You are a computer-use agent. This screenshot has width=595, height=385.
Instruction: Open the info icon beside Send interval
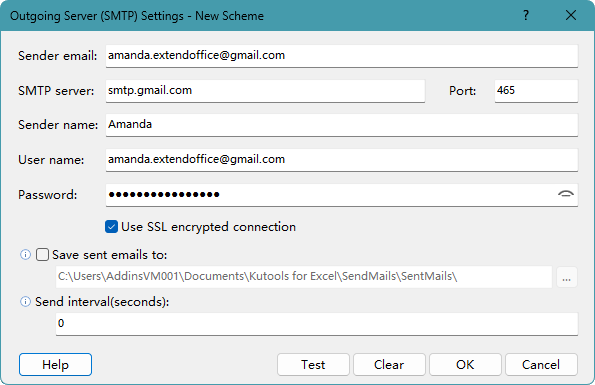point(25,302)
